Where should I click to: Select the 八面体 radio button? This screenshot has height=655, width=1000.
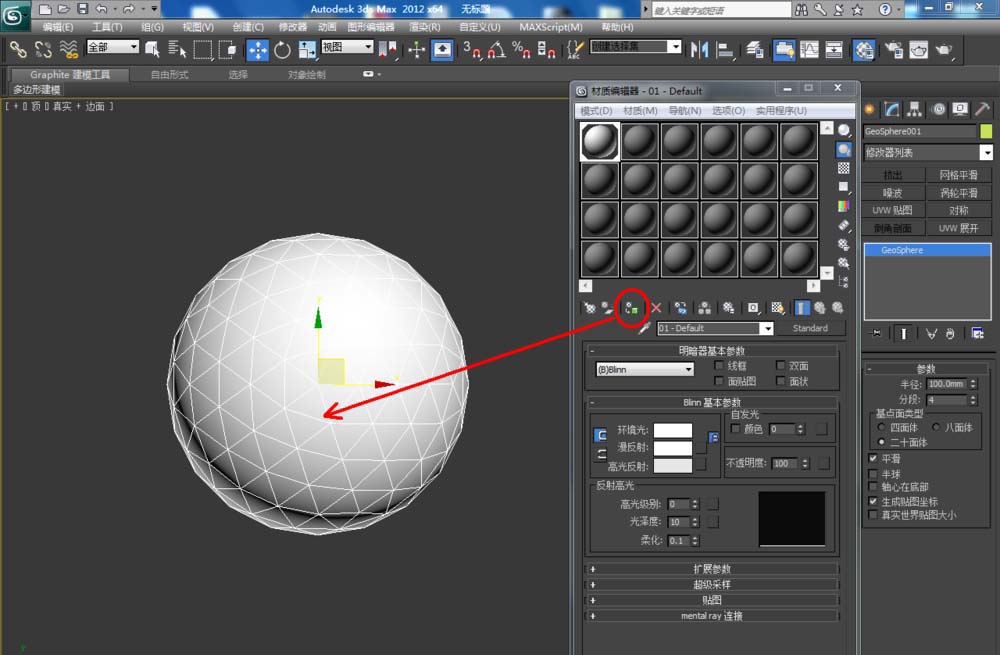[935, 427]
